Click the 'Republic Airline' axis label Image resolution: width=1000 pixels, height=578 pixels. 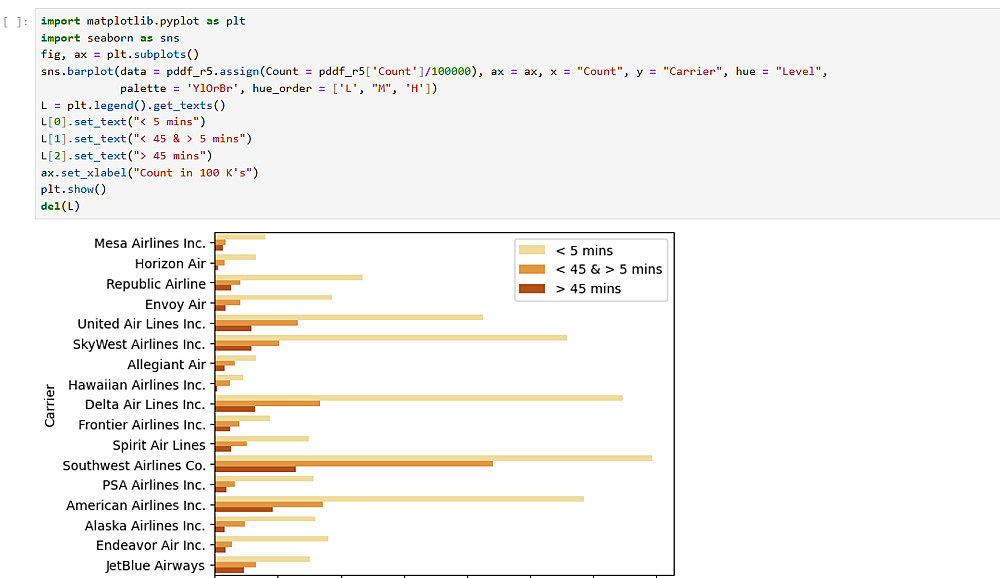click(x=156, y=284)
